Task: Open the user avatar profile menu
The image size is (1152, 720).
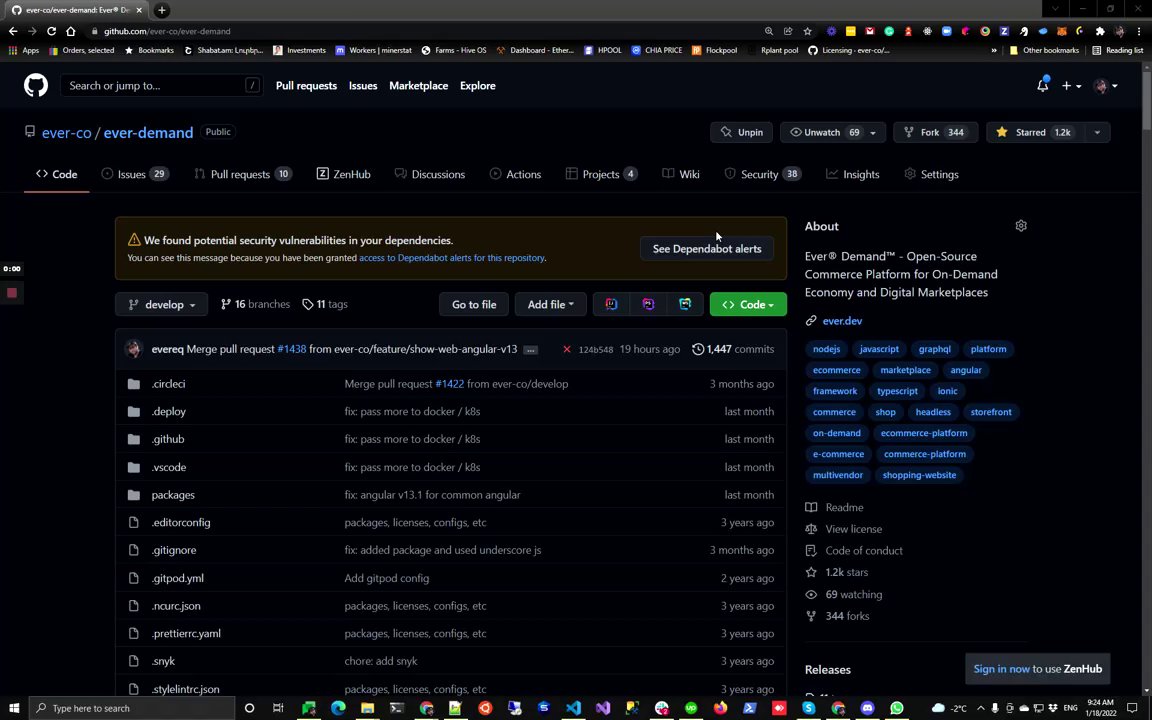Action: tap(1106, 86)
